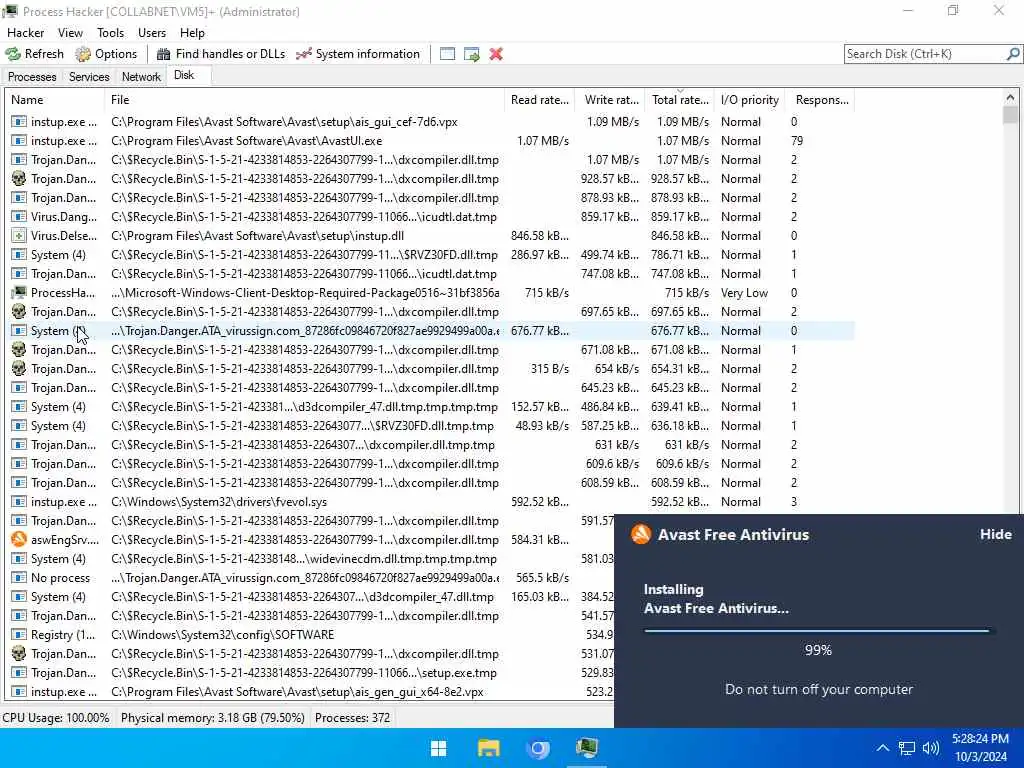This screenshot has height=768, width=1024.
Task: Click the find window and thread icon
Action: (472, 54)
